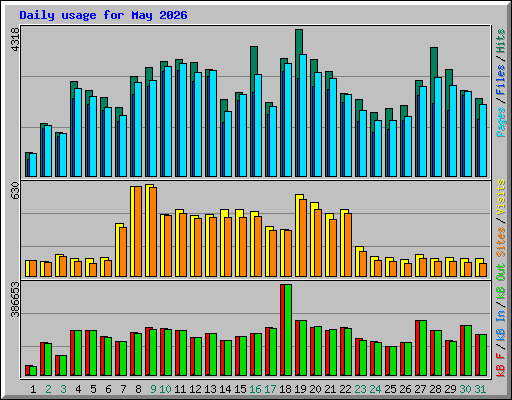Click the 4318 hits axis value

pos(15,39)
